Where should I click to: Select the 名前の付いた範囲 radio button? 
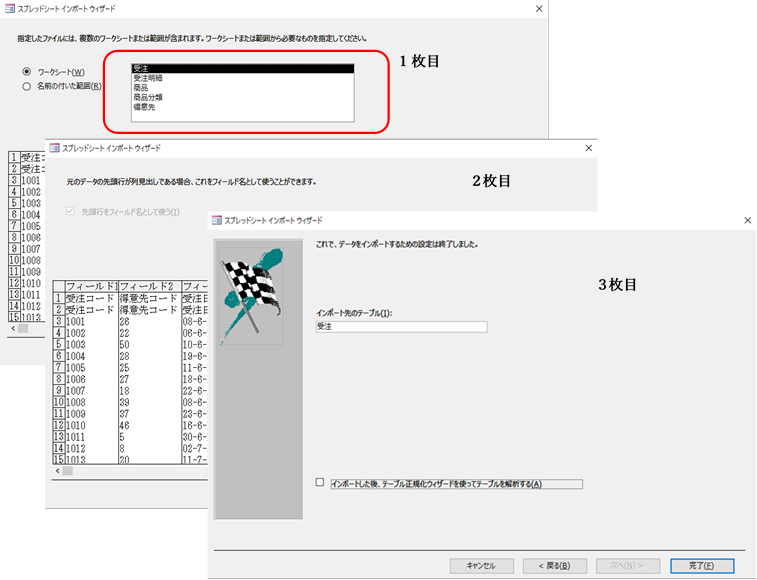coord(27,86)
